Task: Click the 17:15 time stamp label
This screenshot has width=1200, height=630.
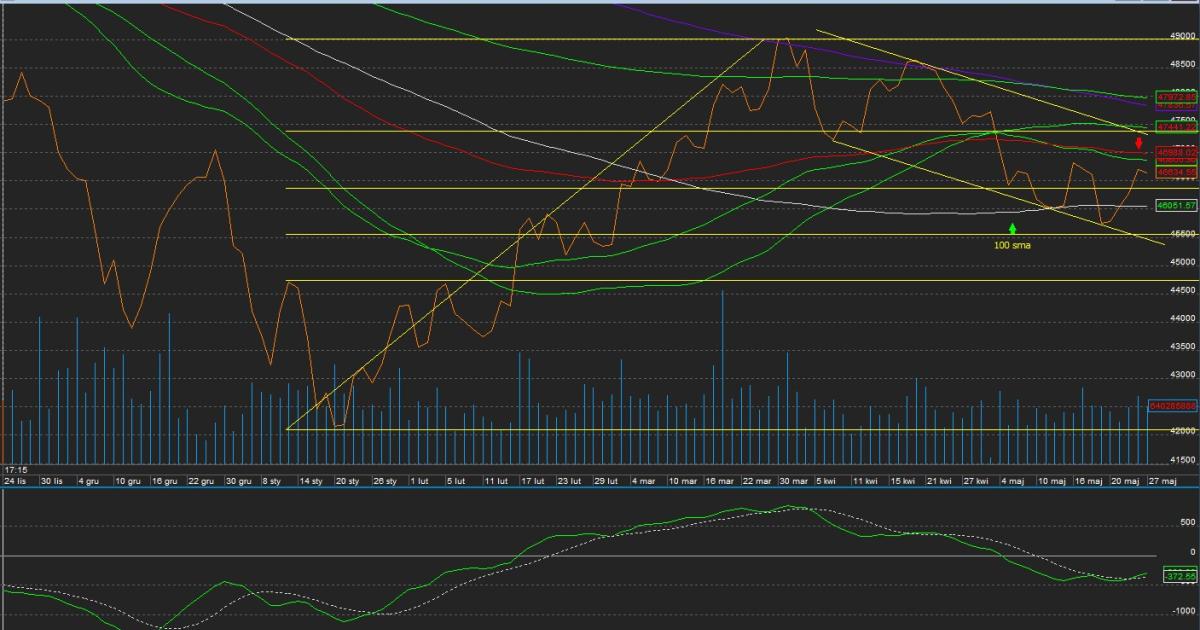Action: (15, 469)
